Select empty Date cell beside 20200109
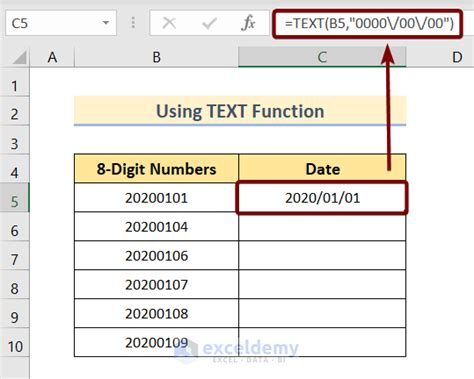Screen dimensions: 474x379 [322, 342]
